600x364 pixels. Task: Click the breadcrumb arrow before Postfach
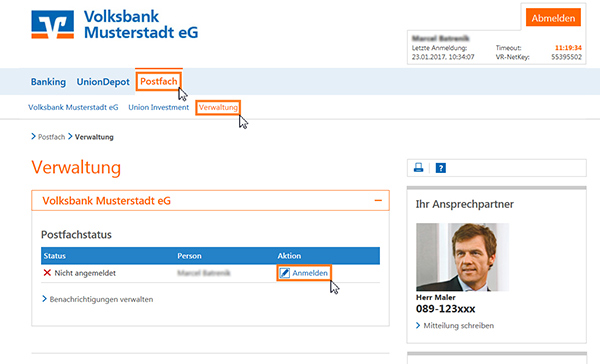click(33, 136)
